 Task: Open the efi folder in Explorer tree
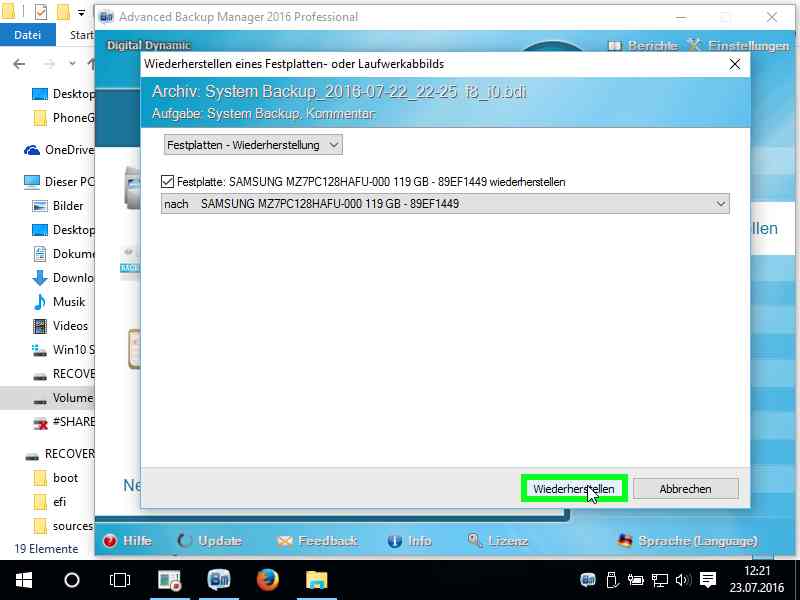[x=49, y=502]
